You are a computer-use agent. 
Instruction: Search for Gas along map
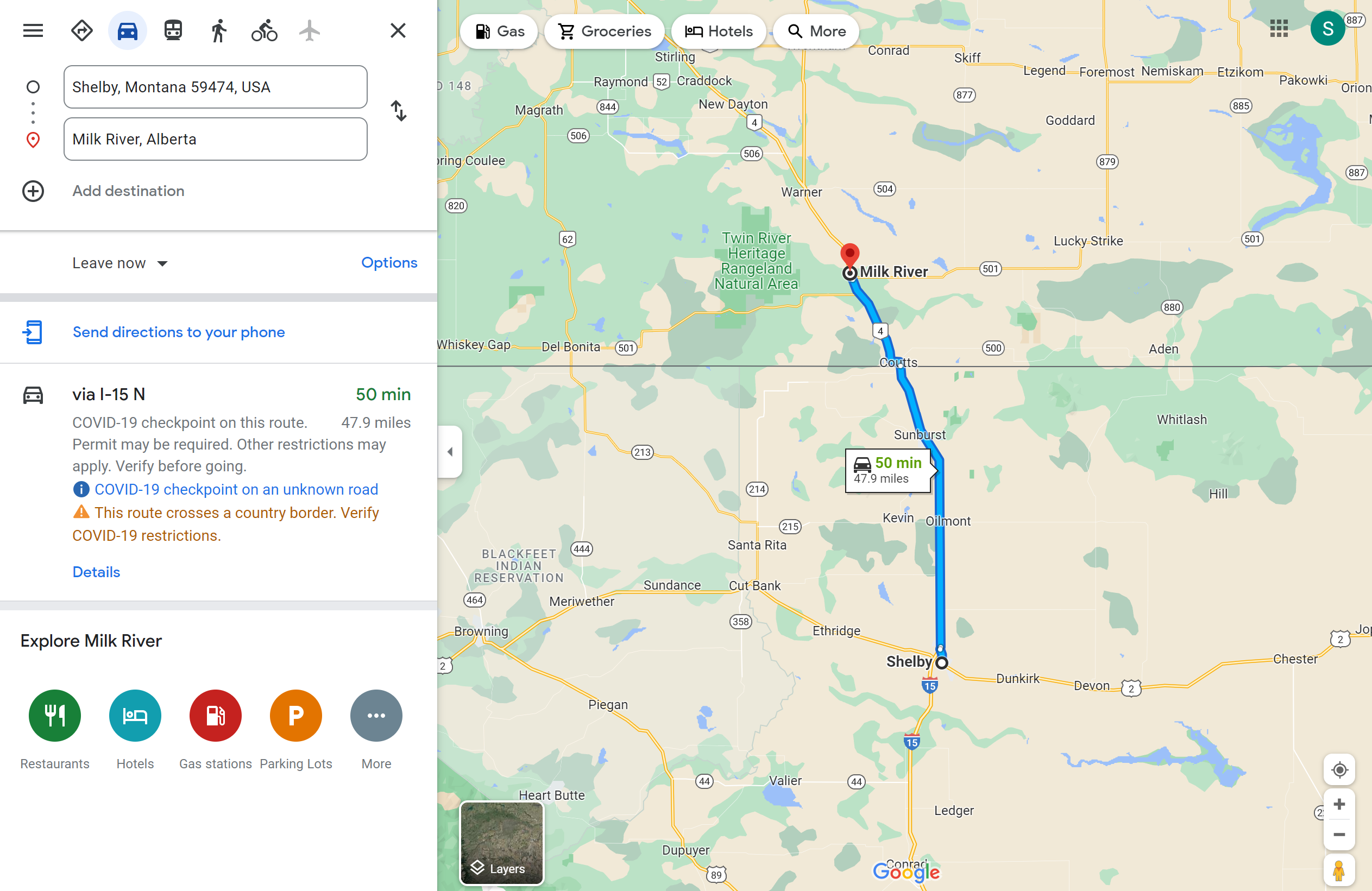click(x=499, y=31)
